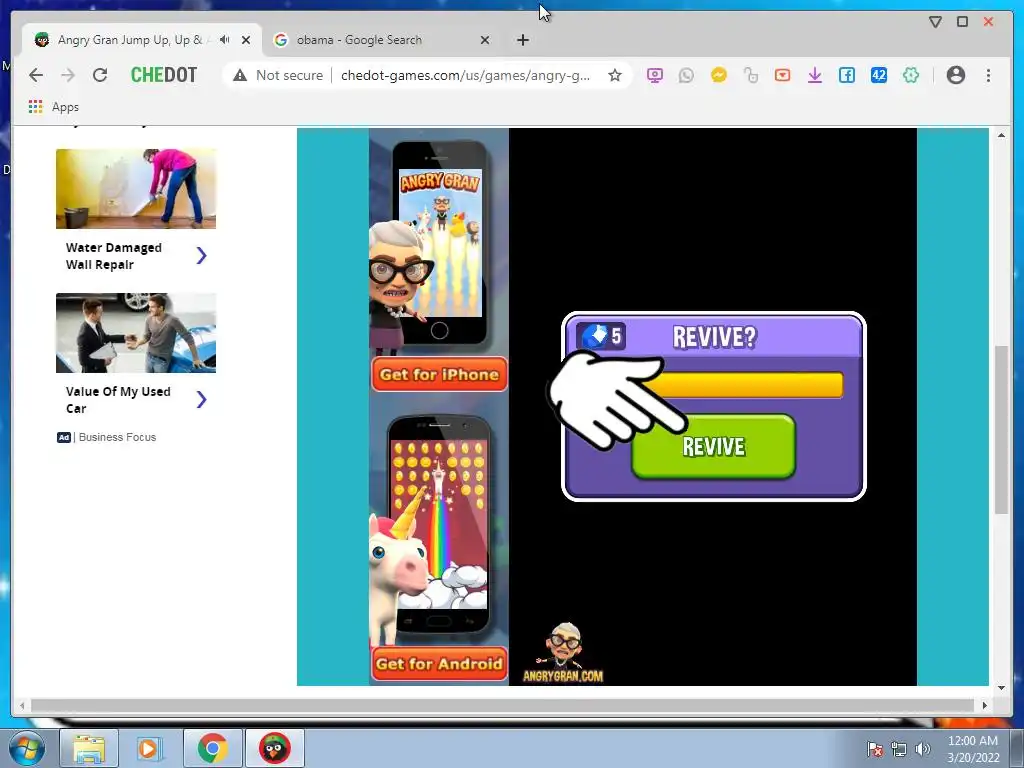
Task: Click the horizontal scrollbar right arrow
Action: [985, 705]
